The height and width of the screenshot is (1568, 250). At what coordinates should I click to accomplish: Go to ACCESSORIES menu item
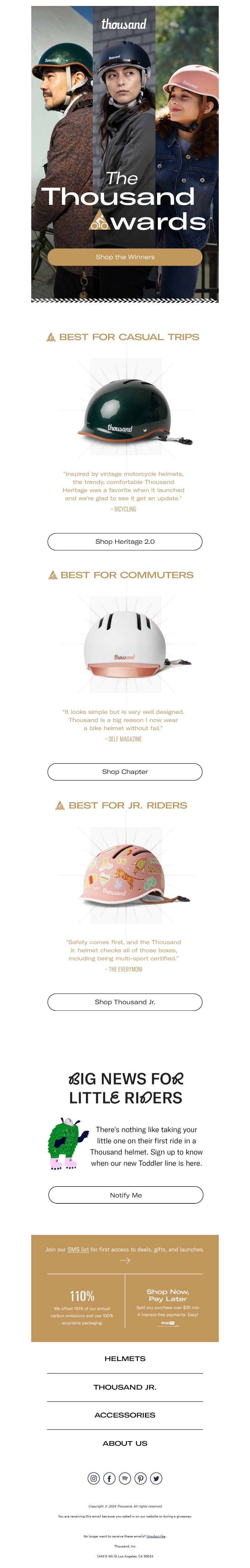(x=125, y=1415)
